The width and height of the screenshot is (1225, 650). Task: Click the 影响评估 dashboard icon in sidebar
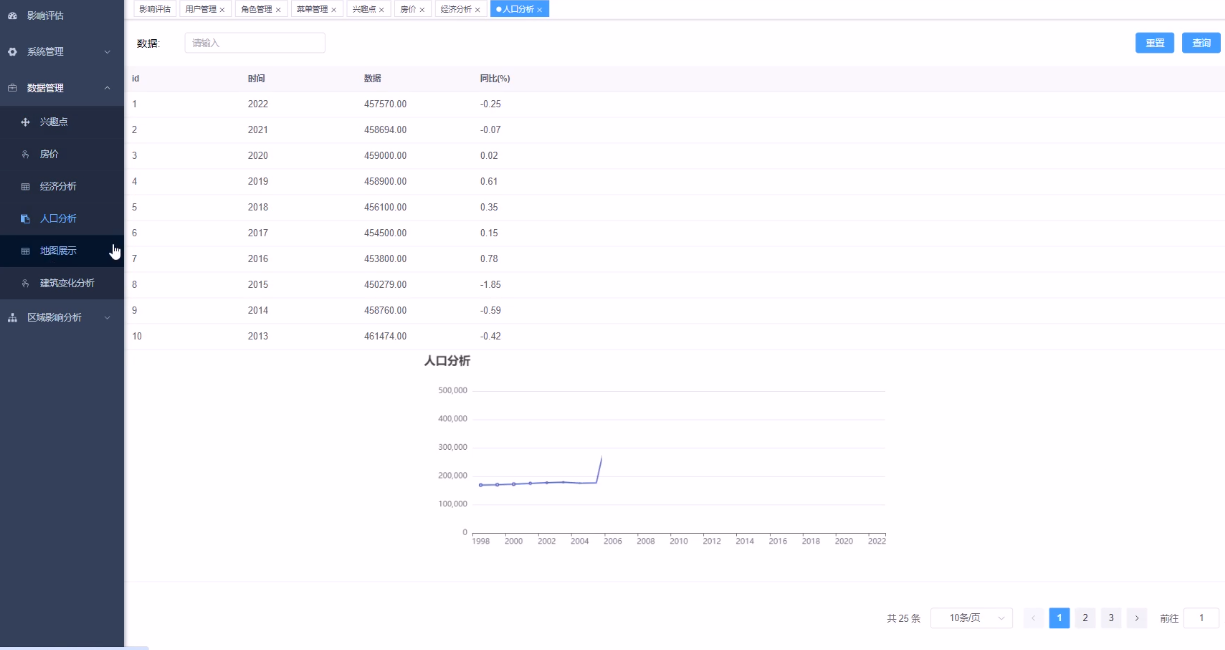(12, 16)
